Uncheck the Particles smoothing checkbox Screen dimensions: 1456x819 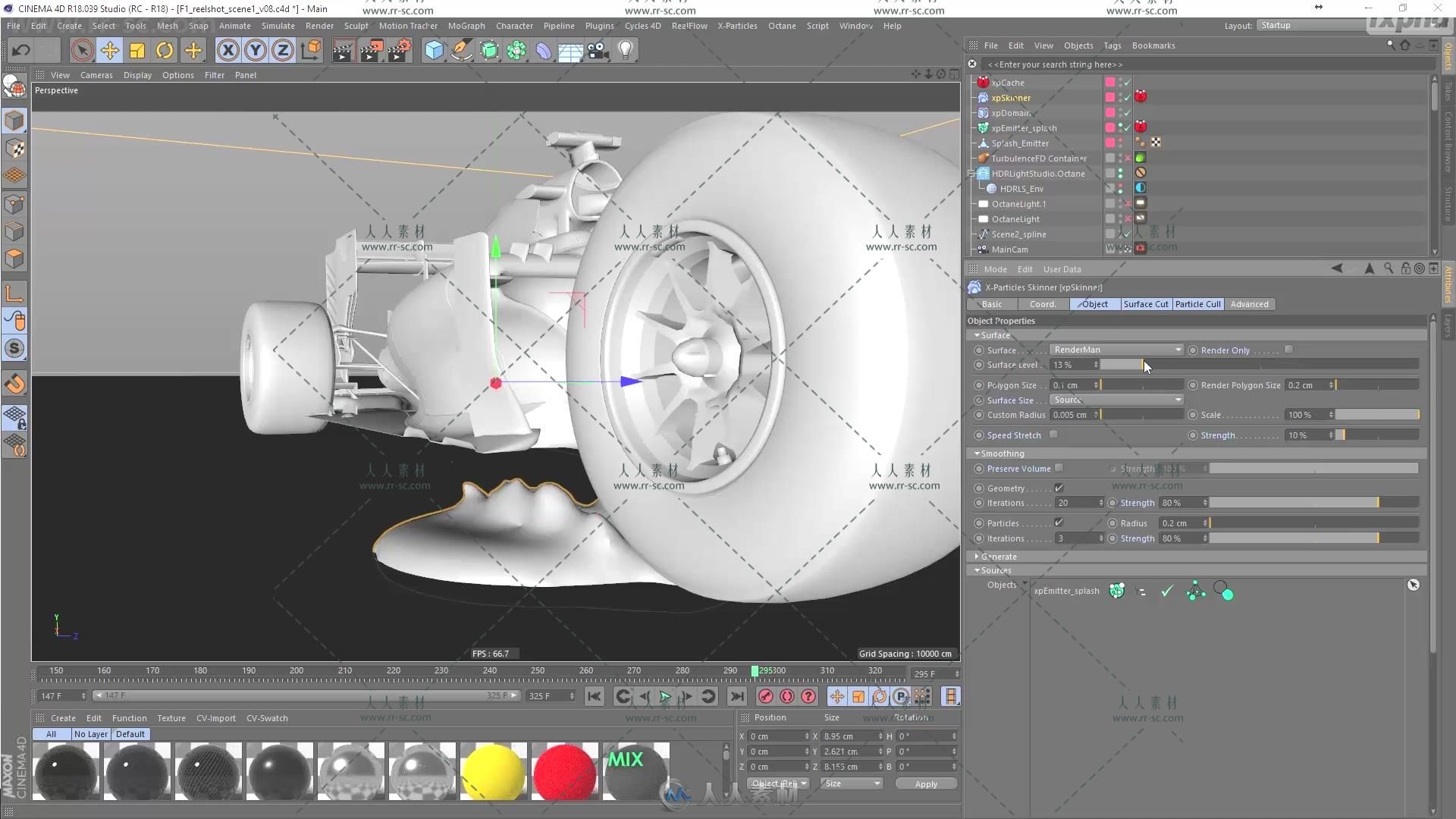1059,522
